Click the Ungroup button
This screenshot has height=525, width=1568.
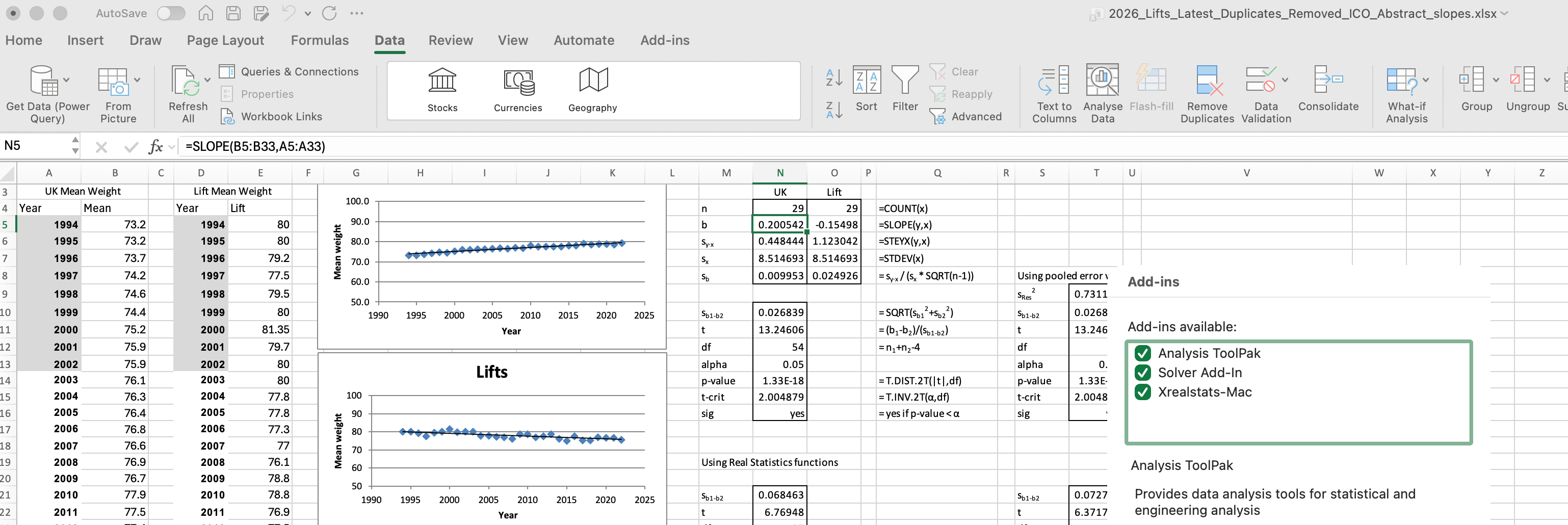pyautogui.click(x=1527, y=89)
